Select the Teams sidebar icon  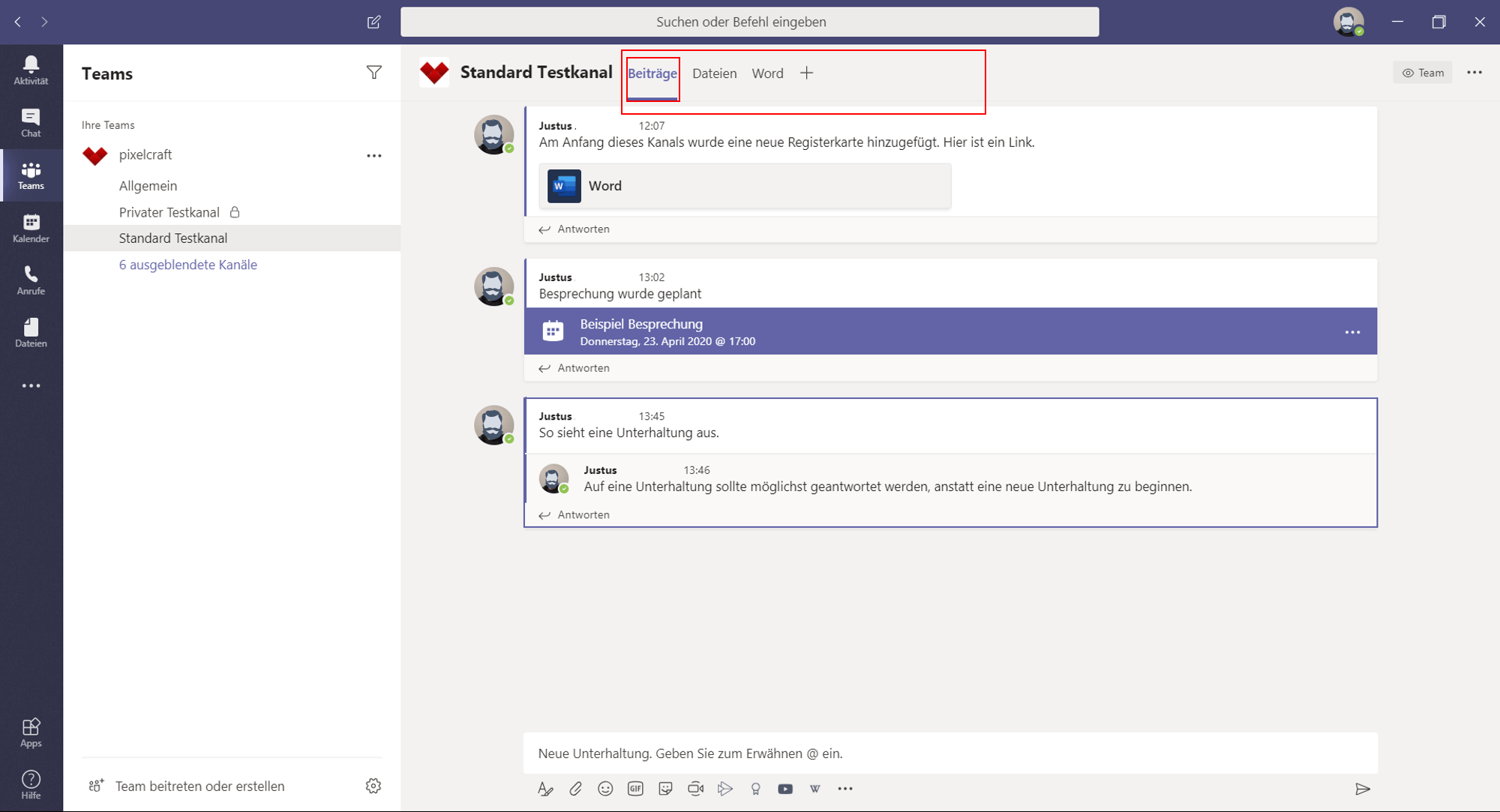31,175
